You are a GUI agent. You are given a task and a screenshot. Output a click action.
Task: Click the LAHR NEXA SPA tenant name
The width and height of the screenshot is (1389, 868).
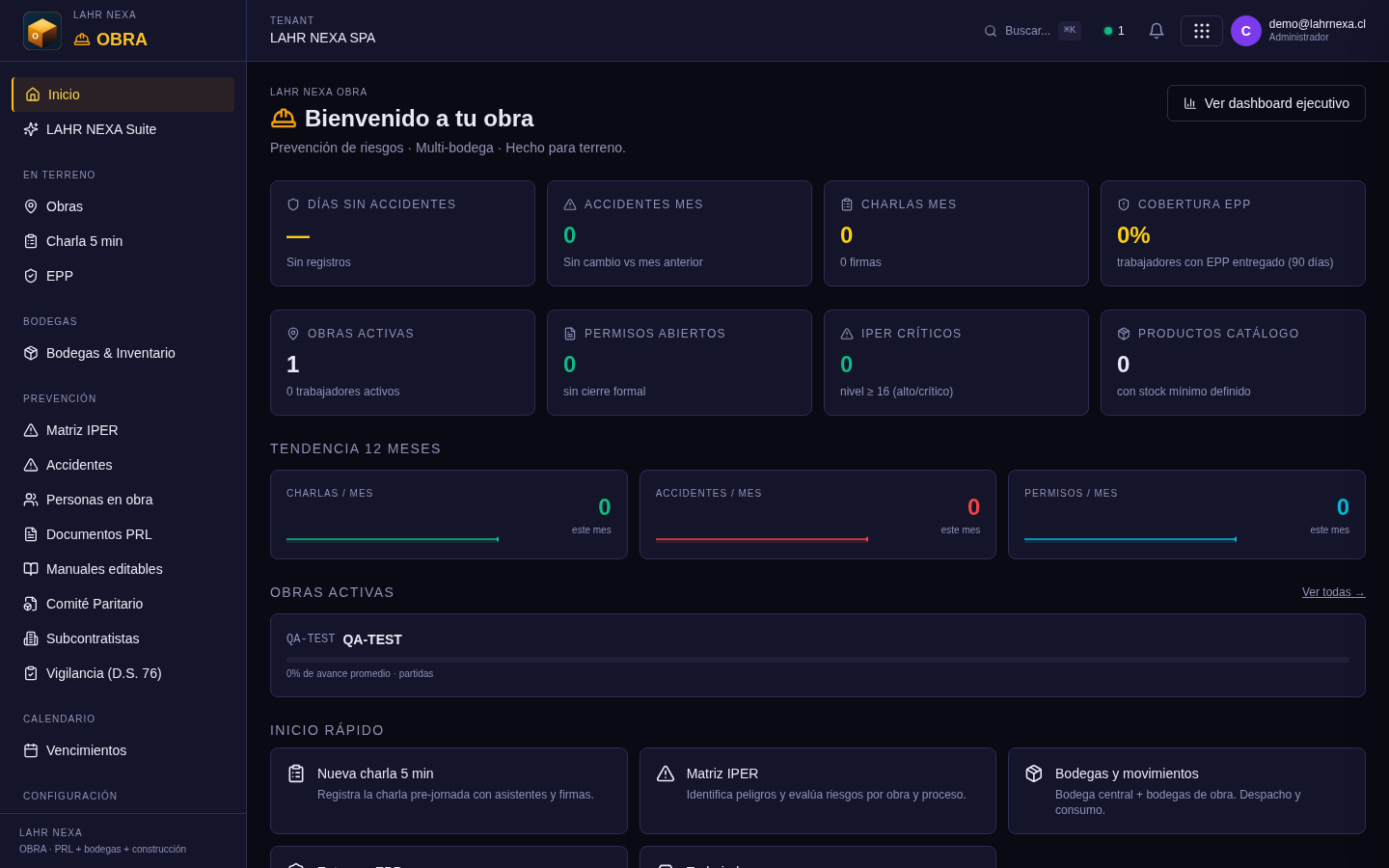[x=322, y=38]
